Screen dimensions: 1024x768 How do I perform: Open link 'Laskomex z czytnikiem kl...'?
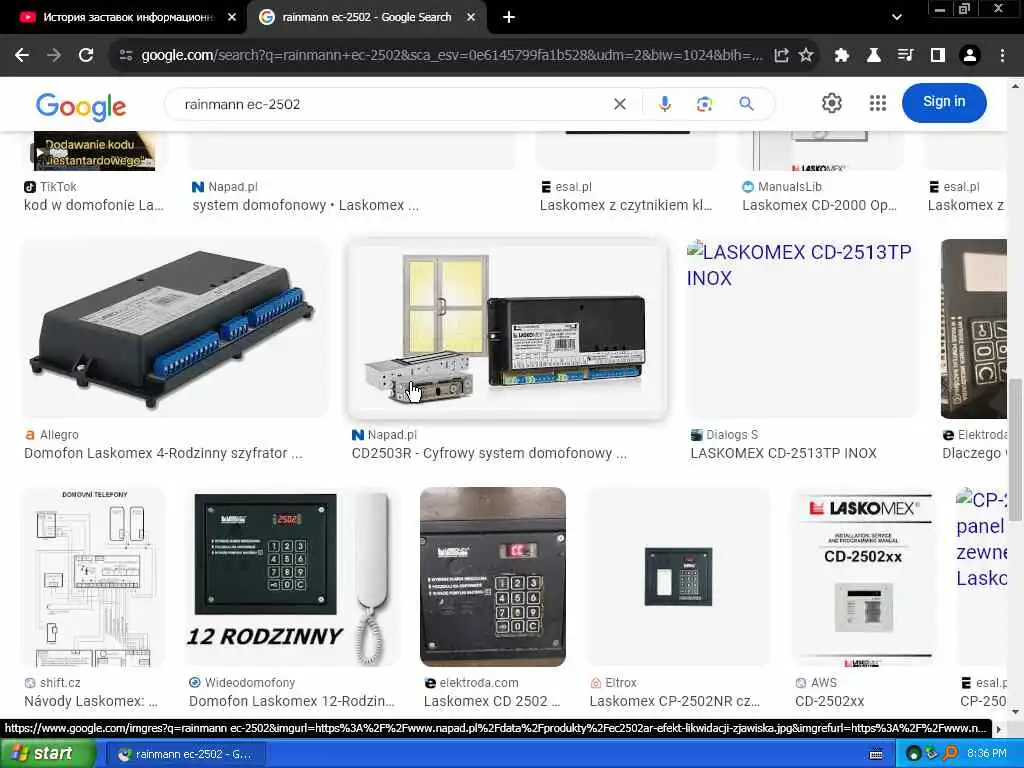pyautogui.click(x=626, y=205)
